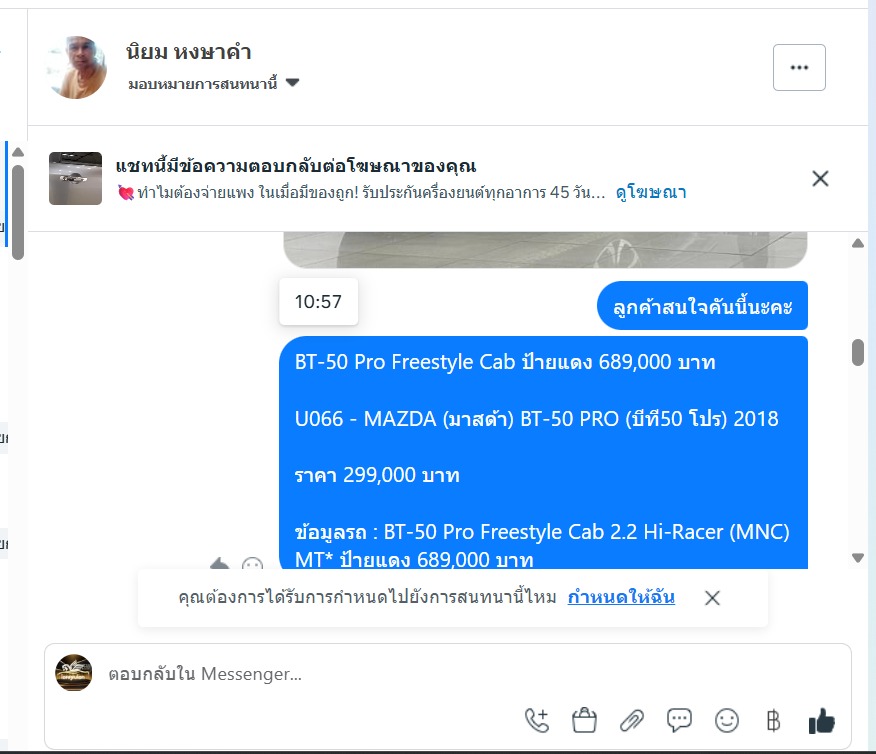Image resolution: width=876 pixels, height=754 pixels.
Task: Dismiss the assignment prompt
Action: (712, 598)
